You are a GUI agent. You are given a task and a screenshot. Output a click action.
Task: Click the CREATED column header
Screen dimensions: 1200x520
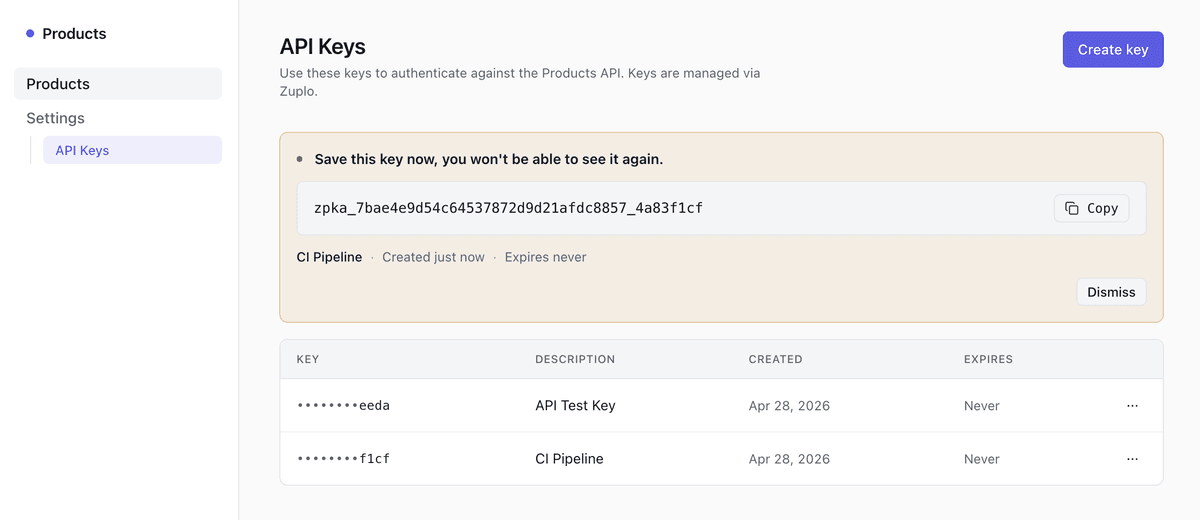click(x=775, y=359)
